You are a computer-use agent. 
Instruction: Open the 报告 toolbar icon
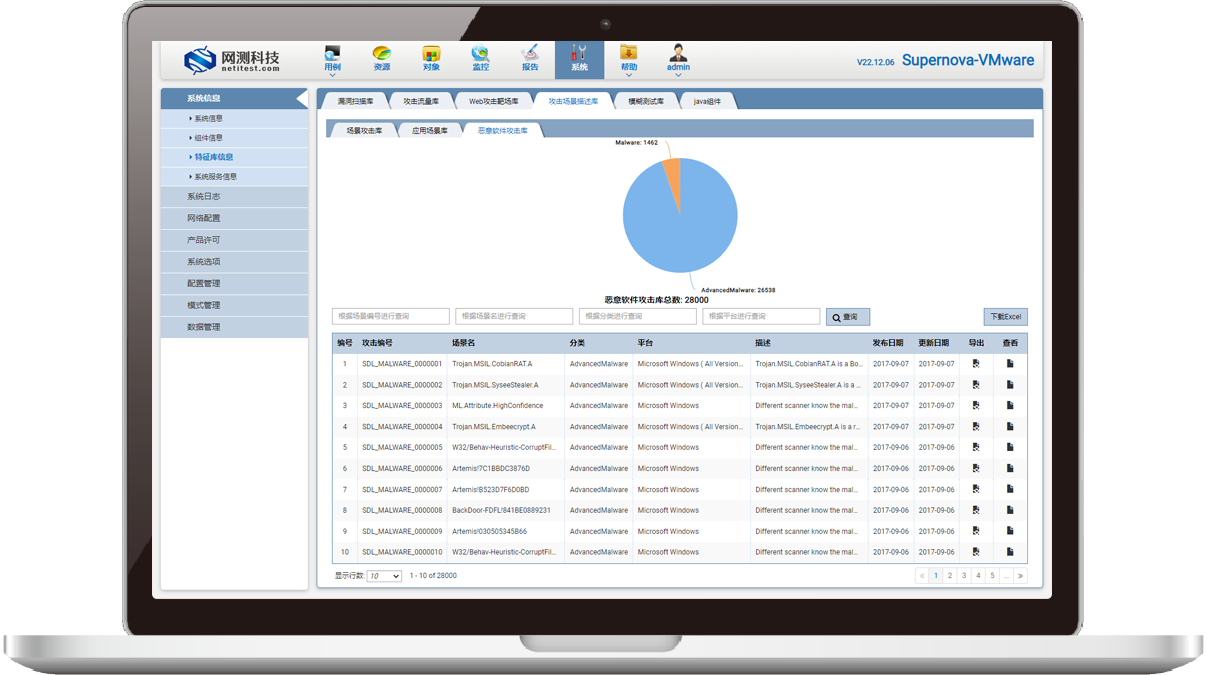coord(530,58)
